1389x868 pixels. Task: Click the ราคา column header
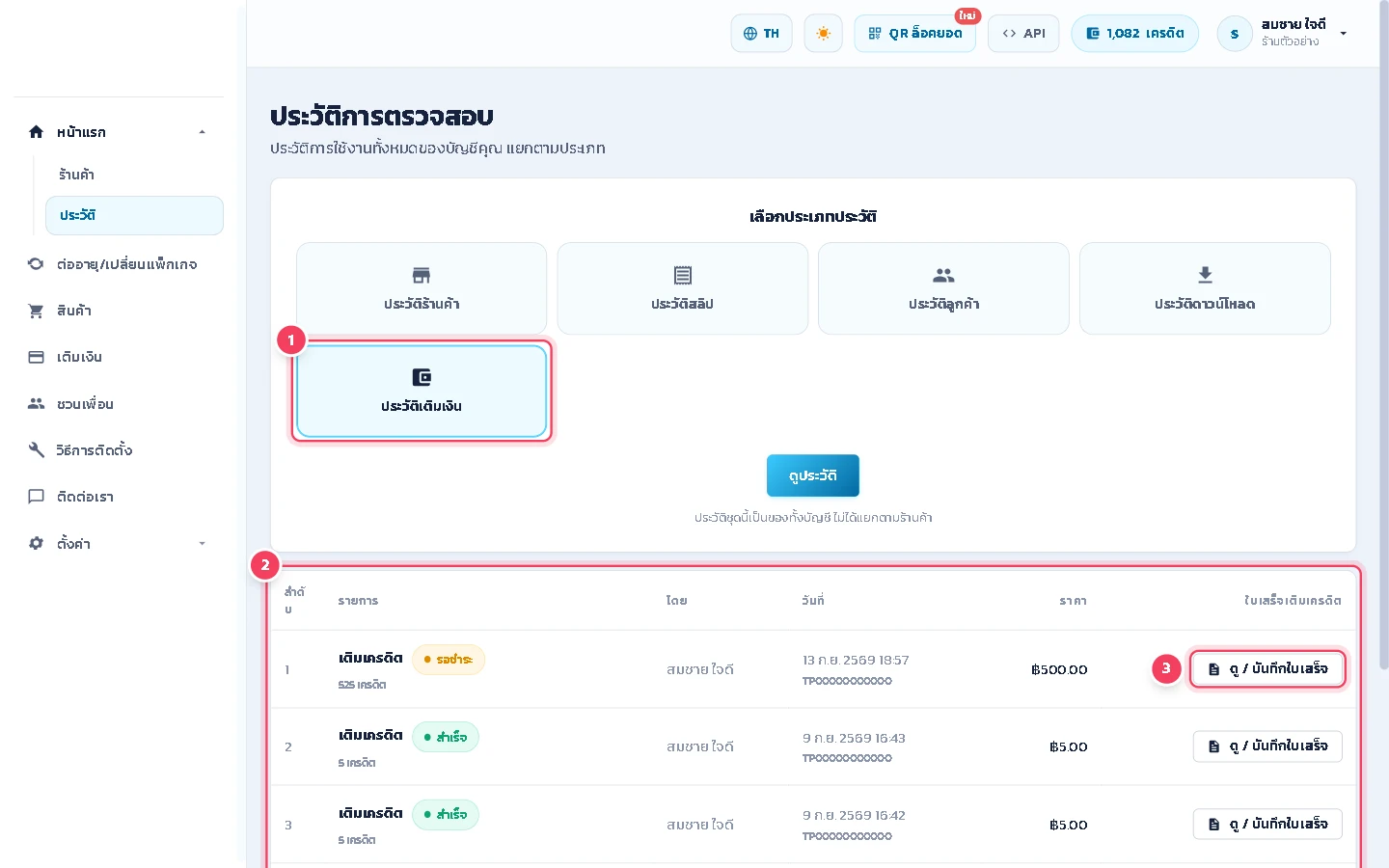1073,601
